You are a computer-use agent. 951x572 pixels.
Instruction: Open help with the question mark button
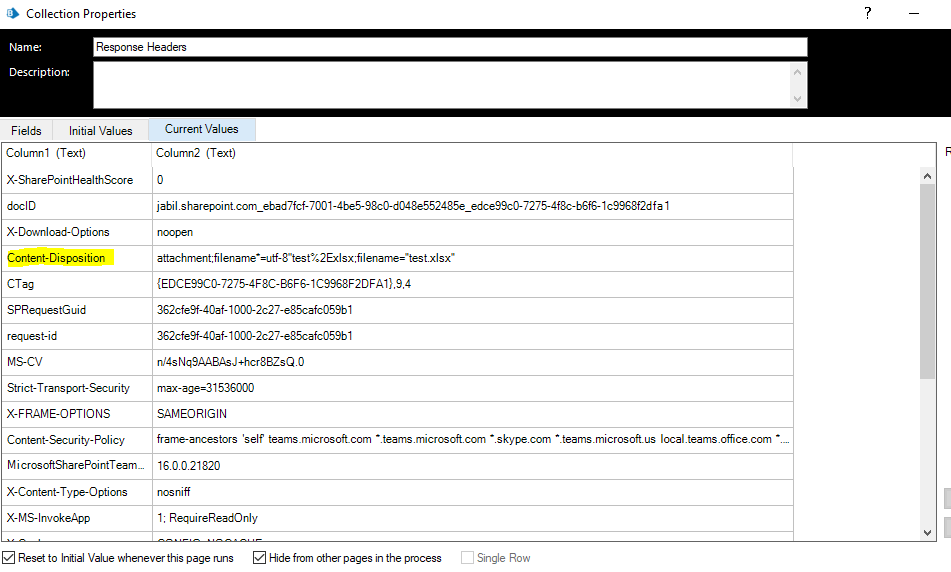pos(868,13)
